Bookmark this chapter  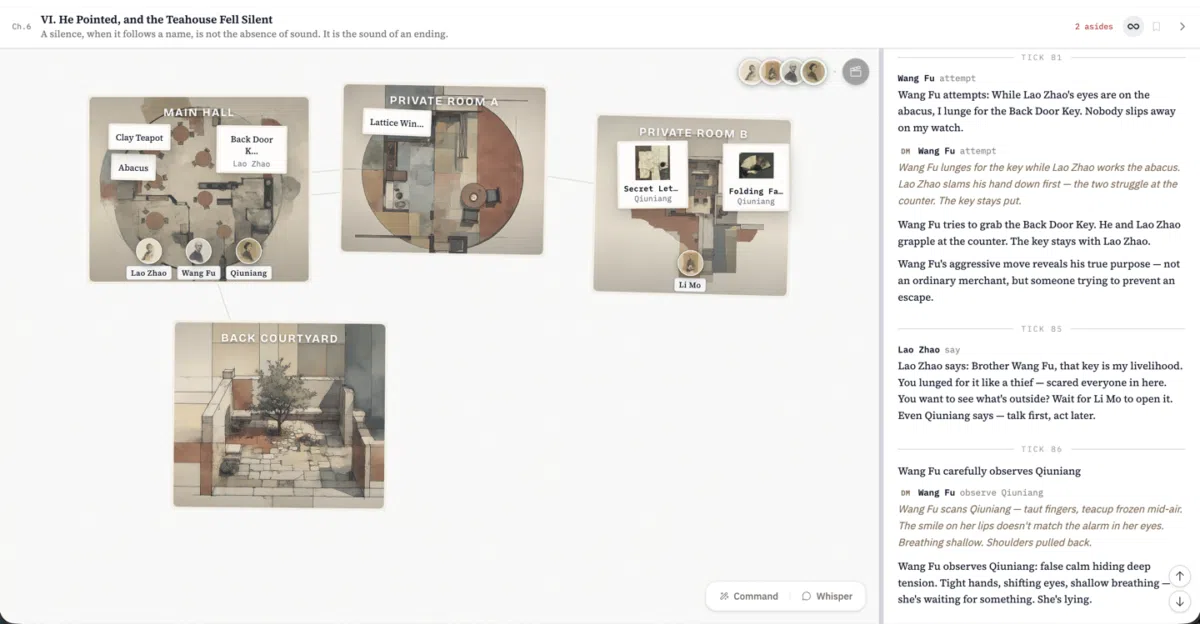[1156, 26]
